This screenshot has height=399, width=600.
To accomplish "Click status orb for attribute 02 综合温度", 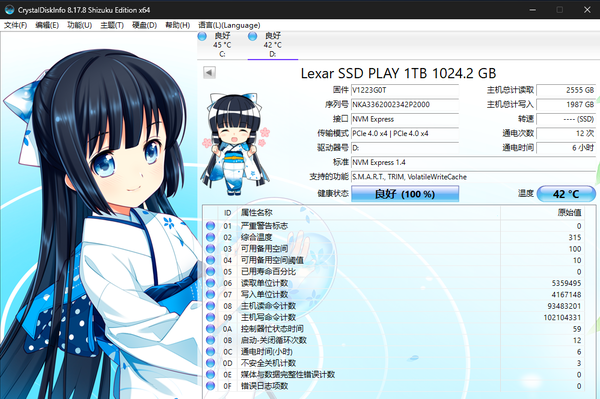I will click(x=210, y=237).
